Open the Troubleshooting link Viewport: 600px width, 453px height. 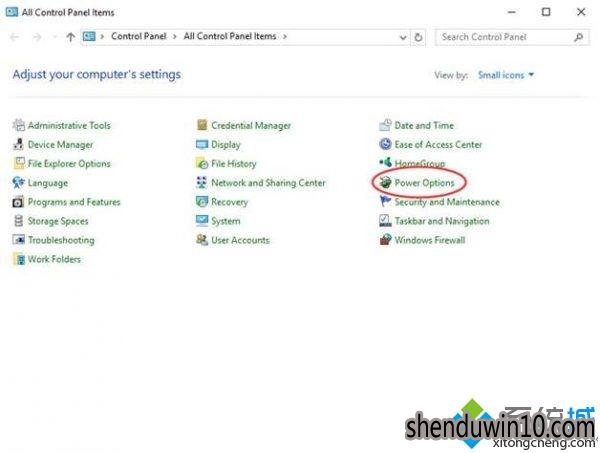[61, 240]
